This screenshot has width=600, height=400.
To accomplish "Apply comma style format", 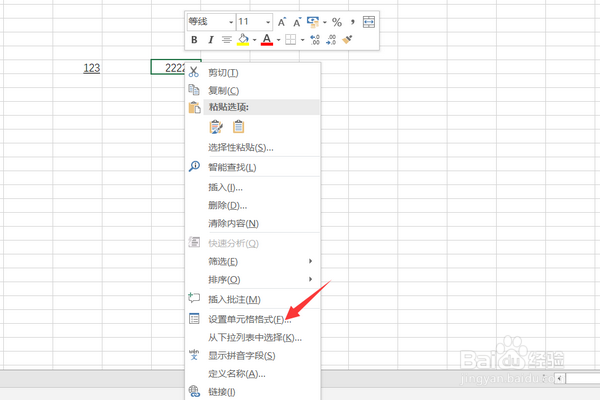I will pos(352,22).
